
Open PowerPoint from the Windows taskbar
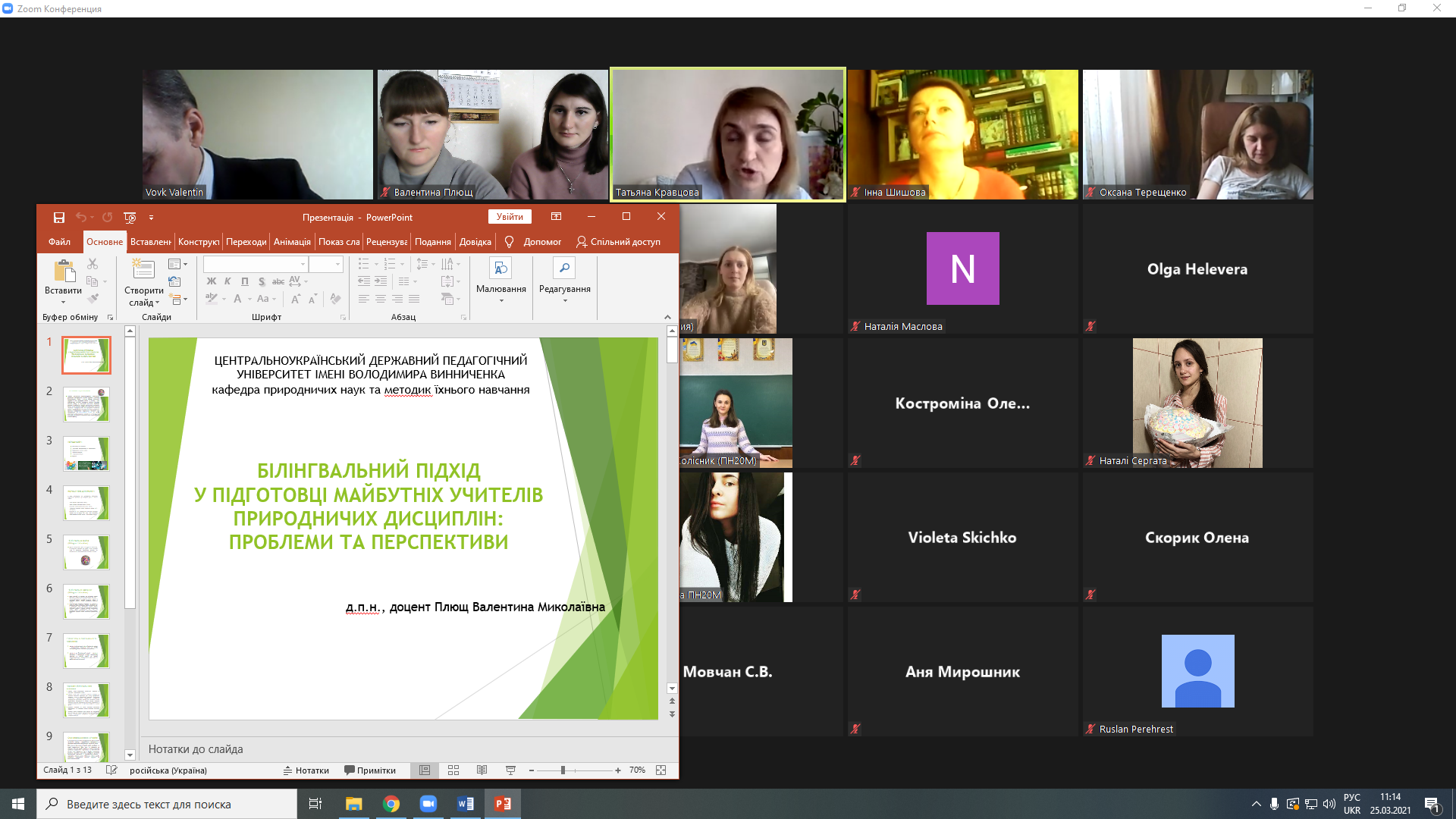tap(503, 804)
